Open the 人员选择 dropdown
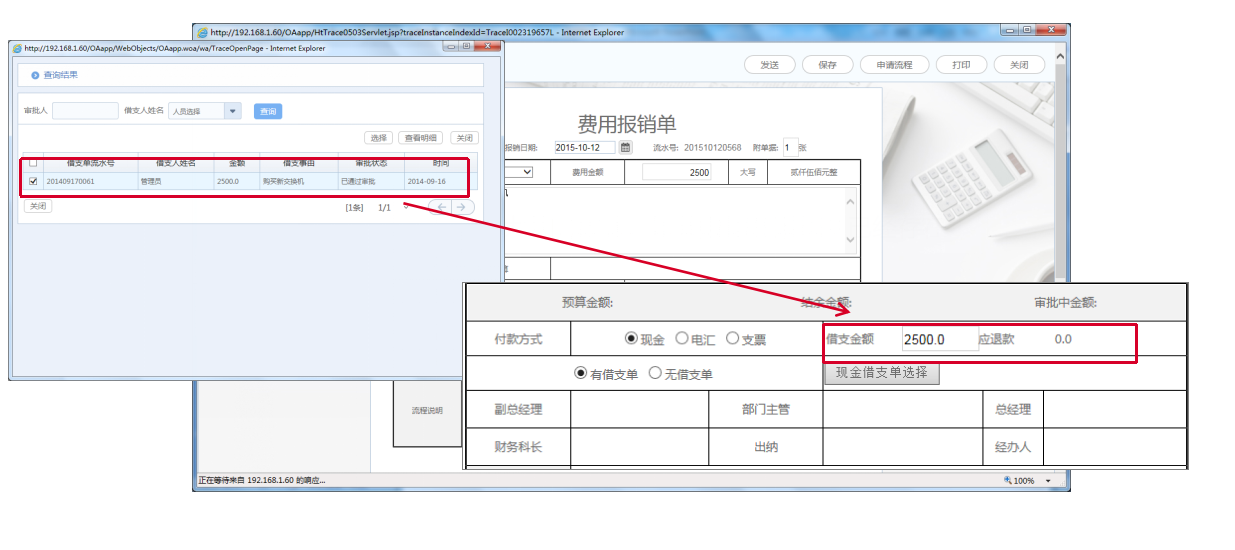 point(233,111)
